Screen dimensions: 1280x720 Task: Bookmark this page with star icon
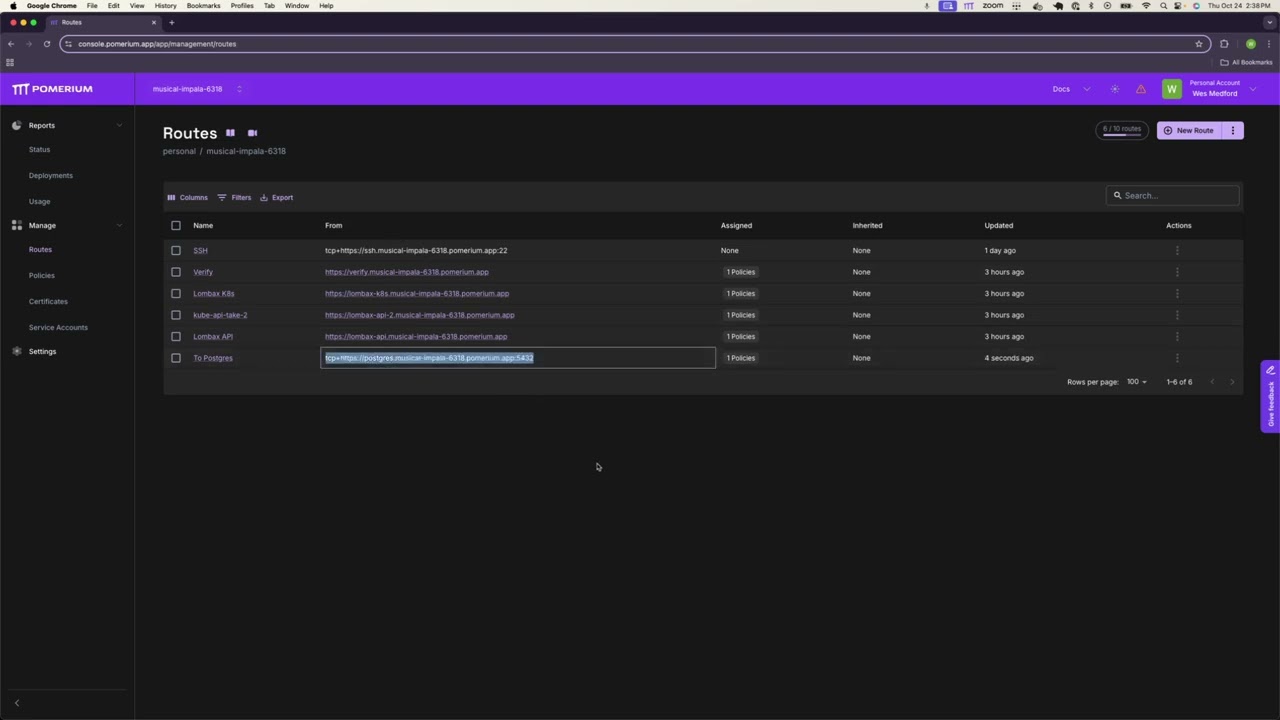click(x=1198, y=44)
